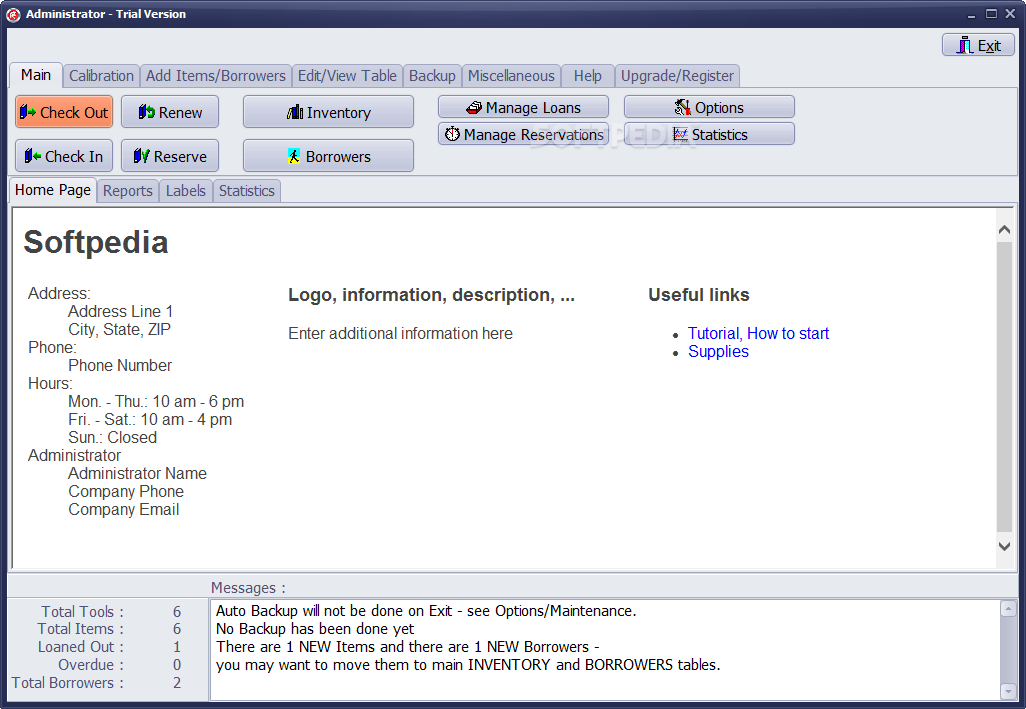The image size is (1026, 709).
Task: Click the application icon in the title bar
Action: 13,14
